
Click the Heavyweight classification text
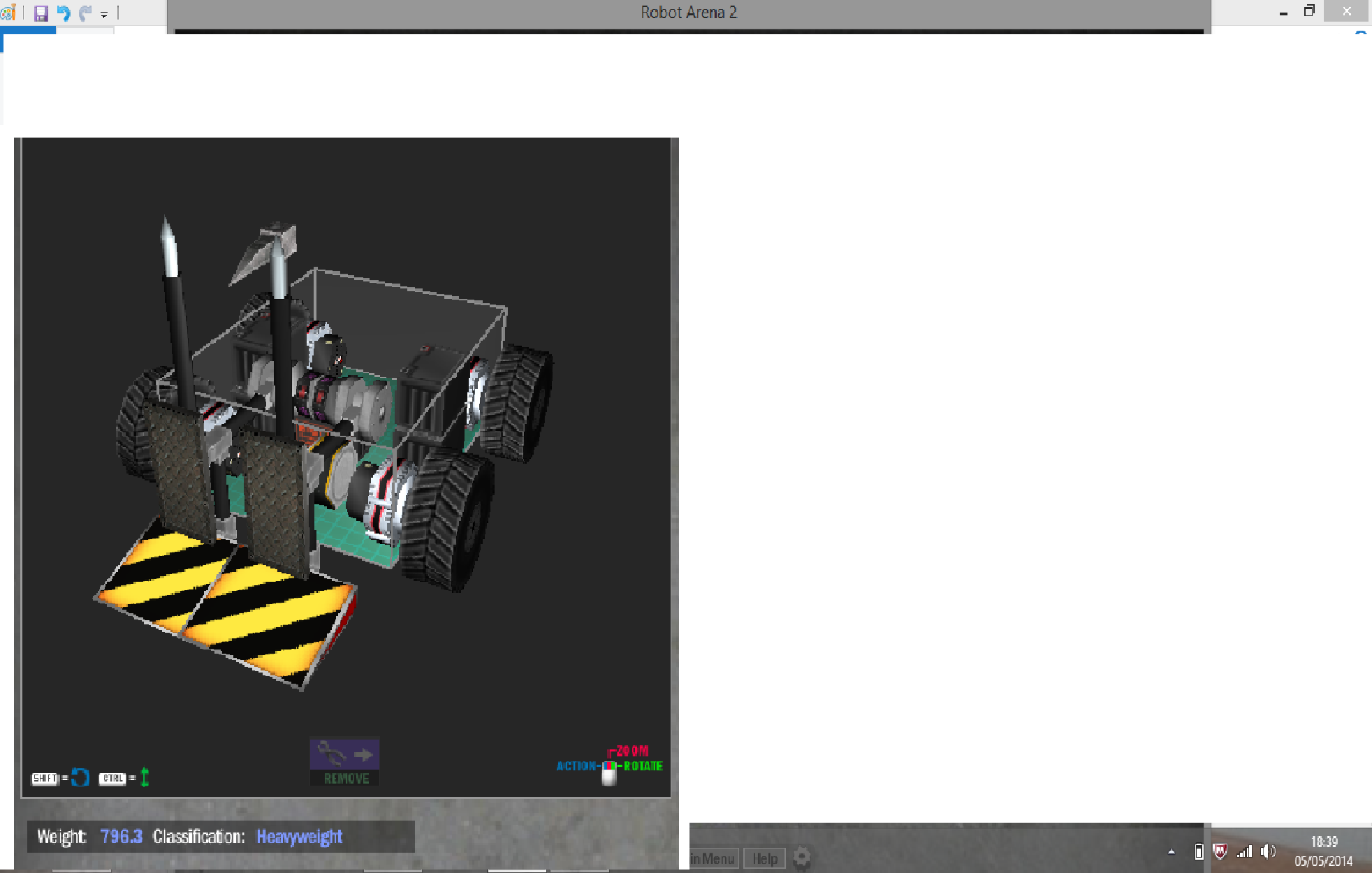click(300, 836)
